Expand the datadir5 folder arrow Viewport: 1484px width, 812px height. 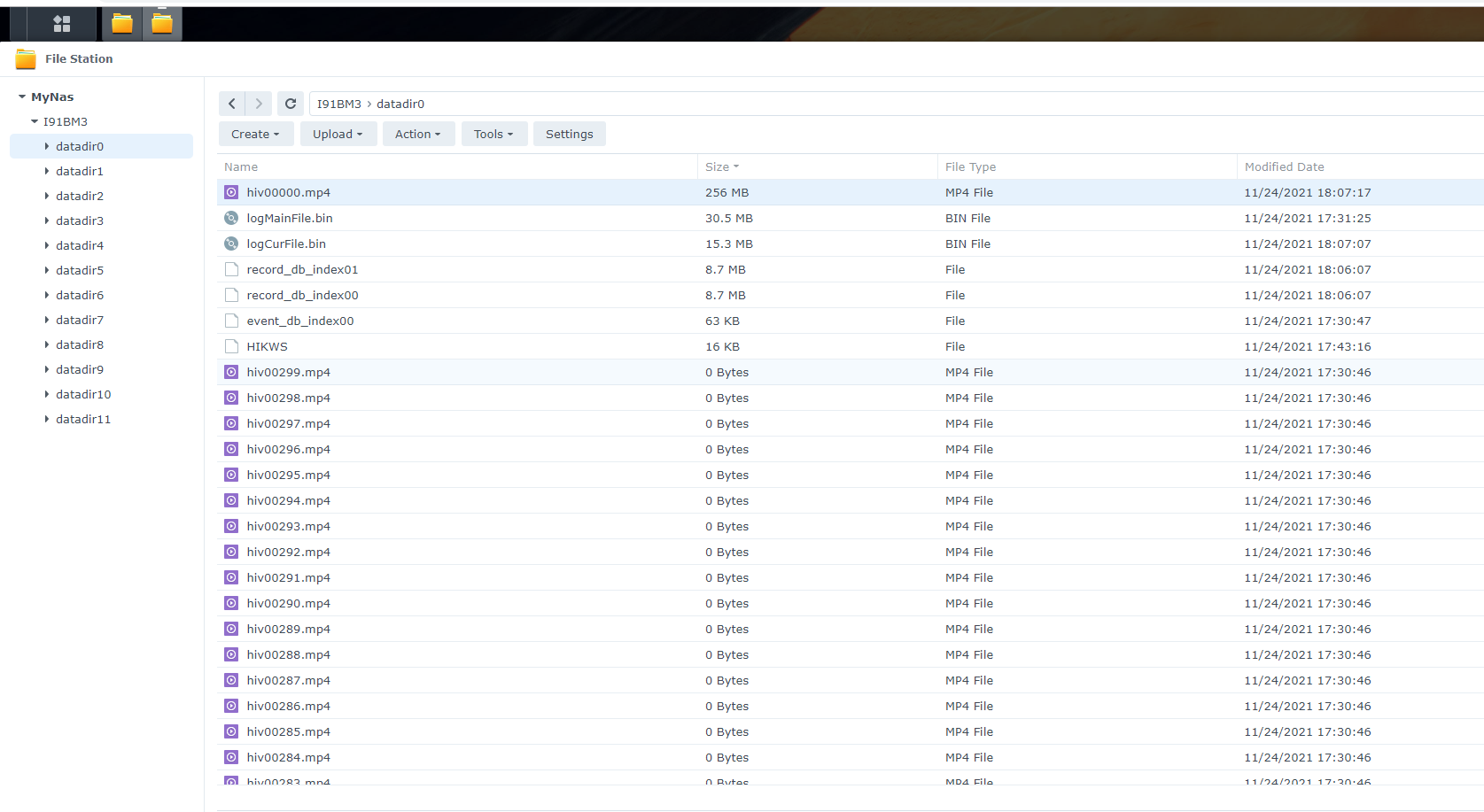(47, 270)
